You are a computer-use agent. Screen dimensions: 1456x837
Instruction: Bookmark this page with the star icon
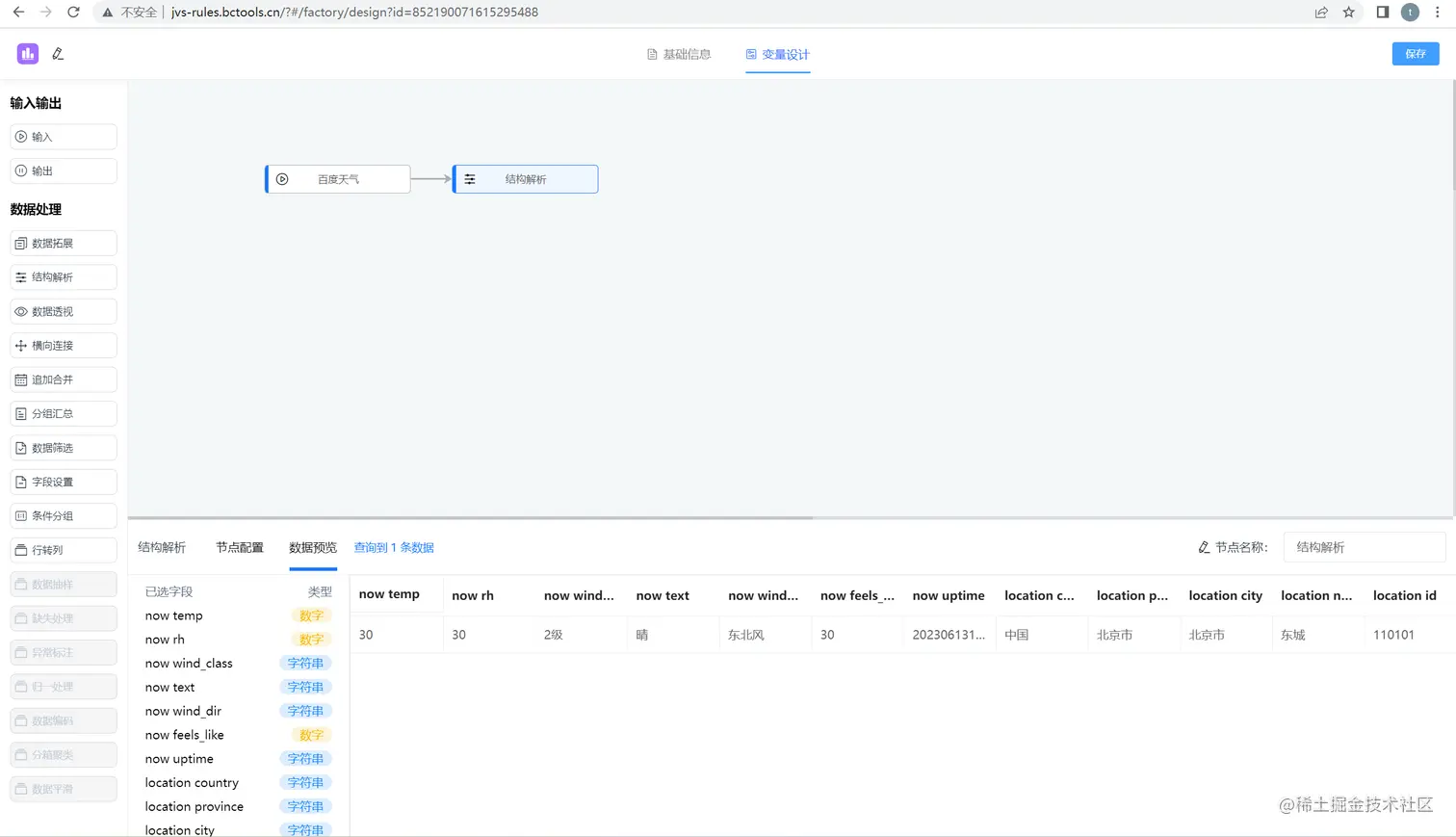[1348, 12]
